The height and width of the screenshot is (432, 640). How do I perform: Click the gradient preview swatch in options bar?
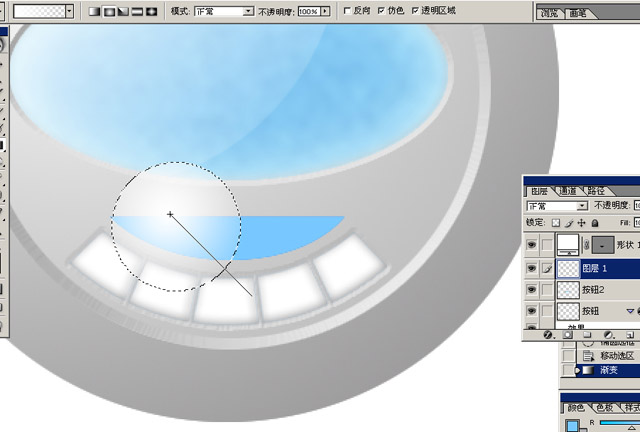[39, 11]
